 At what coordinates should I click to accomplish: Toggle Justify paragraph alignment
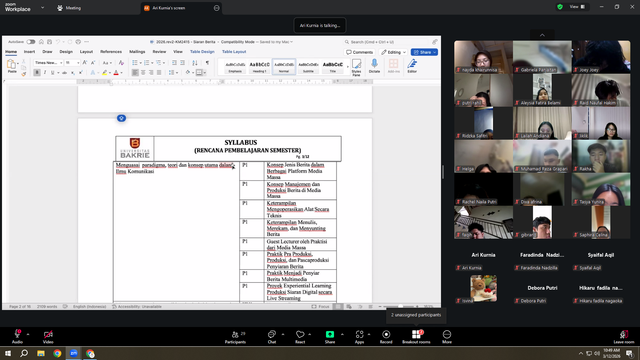(159, 73)
